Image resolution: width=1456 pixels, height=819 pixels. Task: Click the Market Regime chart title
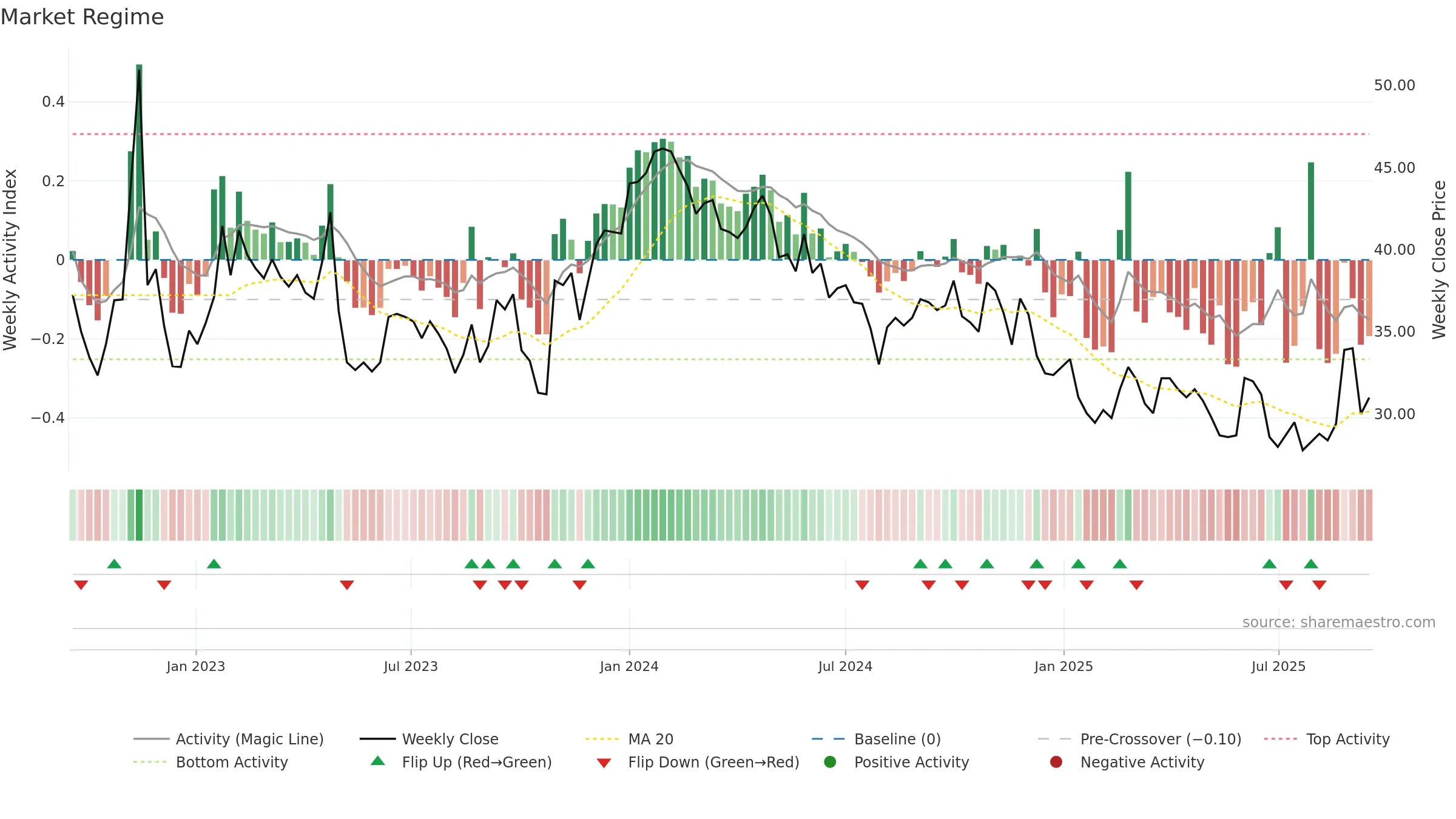82,17
